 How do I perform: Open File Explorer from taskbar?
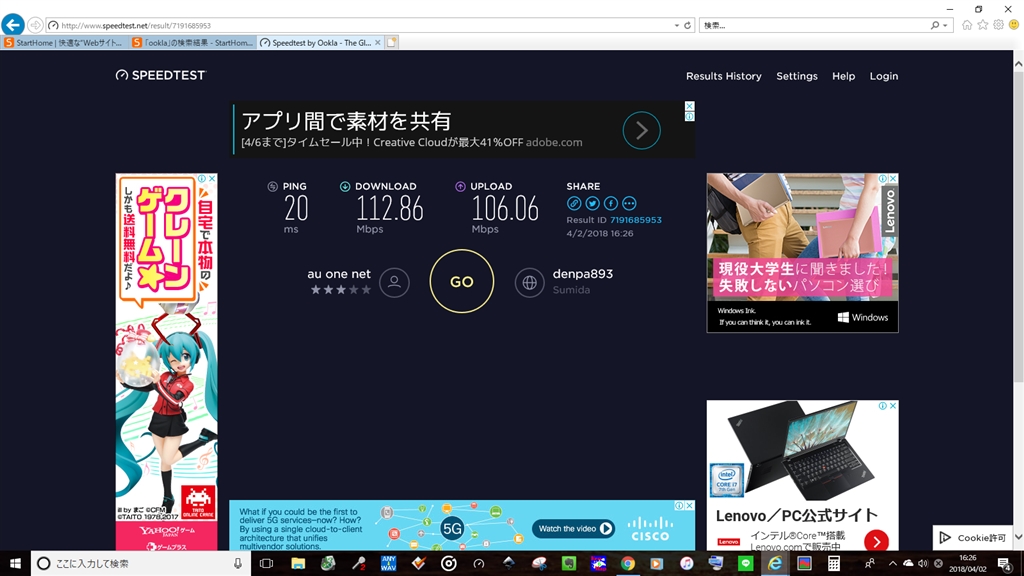coord(298,563)
